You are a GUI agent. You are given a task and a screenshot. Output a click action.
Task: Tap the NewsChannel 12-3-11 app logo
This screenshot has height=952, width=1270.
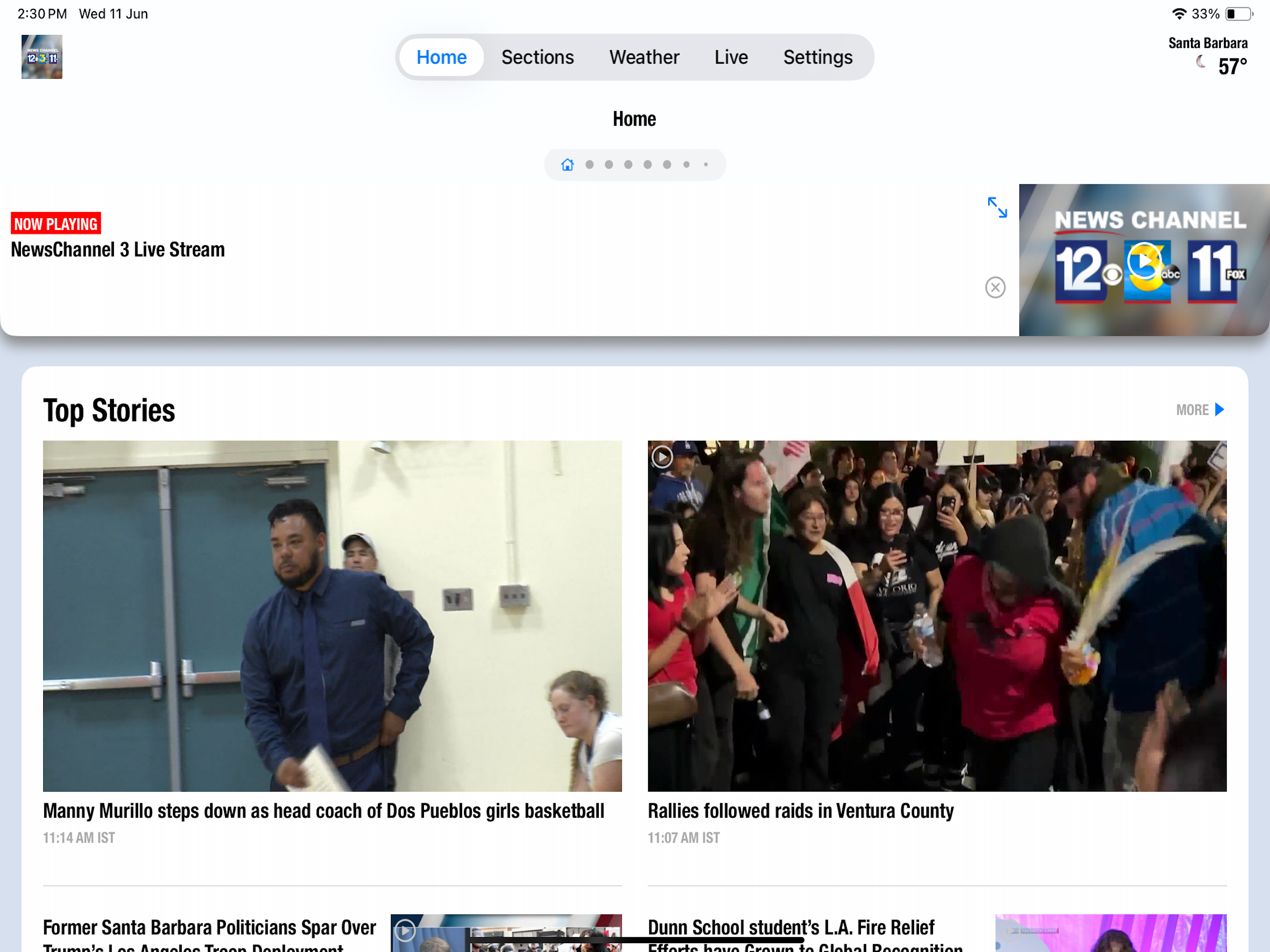[42, 57]
